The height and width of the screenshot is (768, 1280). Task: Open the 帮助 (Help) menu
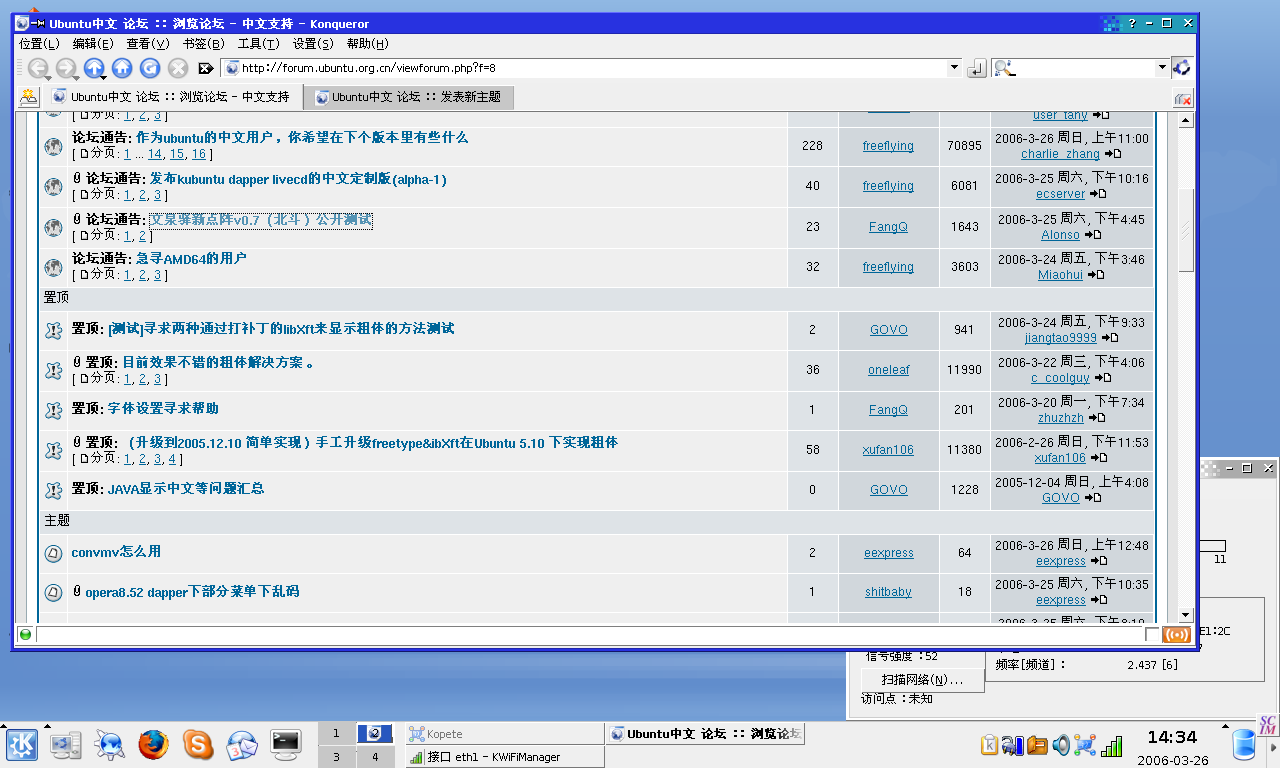click(x=367, y=44)
